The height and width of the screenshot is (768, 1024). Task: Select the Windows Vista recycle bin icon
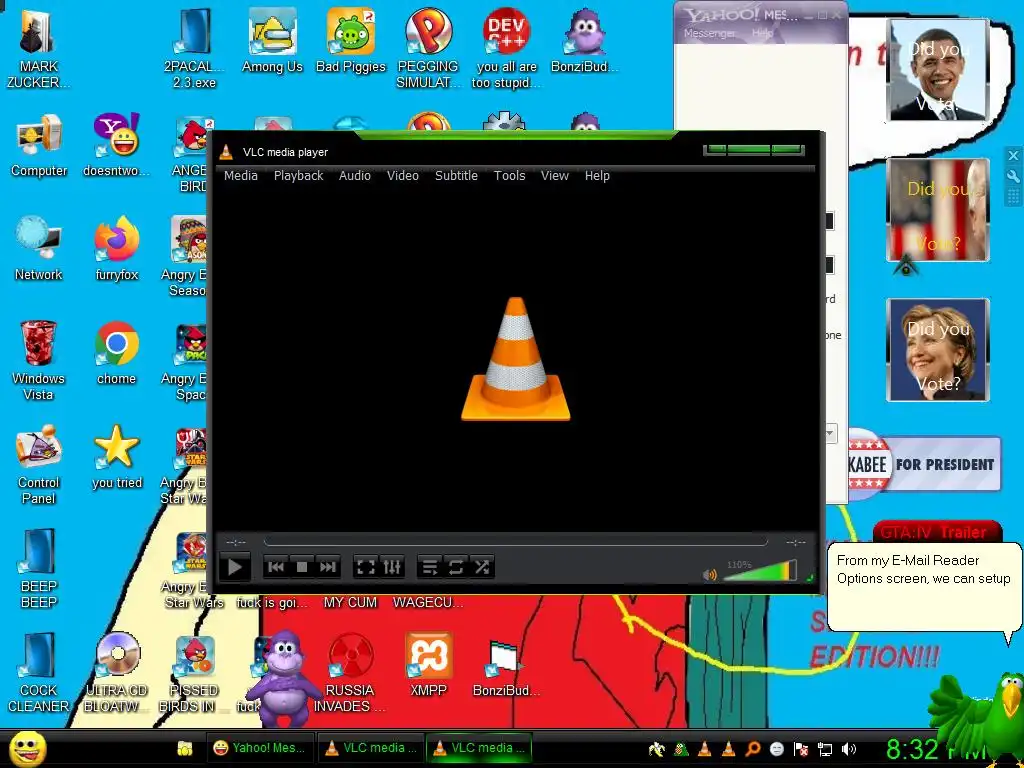click(38, 361)
